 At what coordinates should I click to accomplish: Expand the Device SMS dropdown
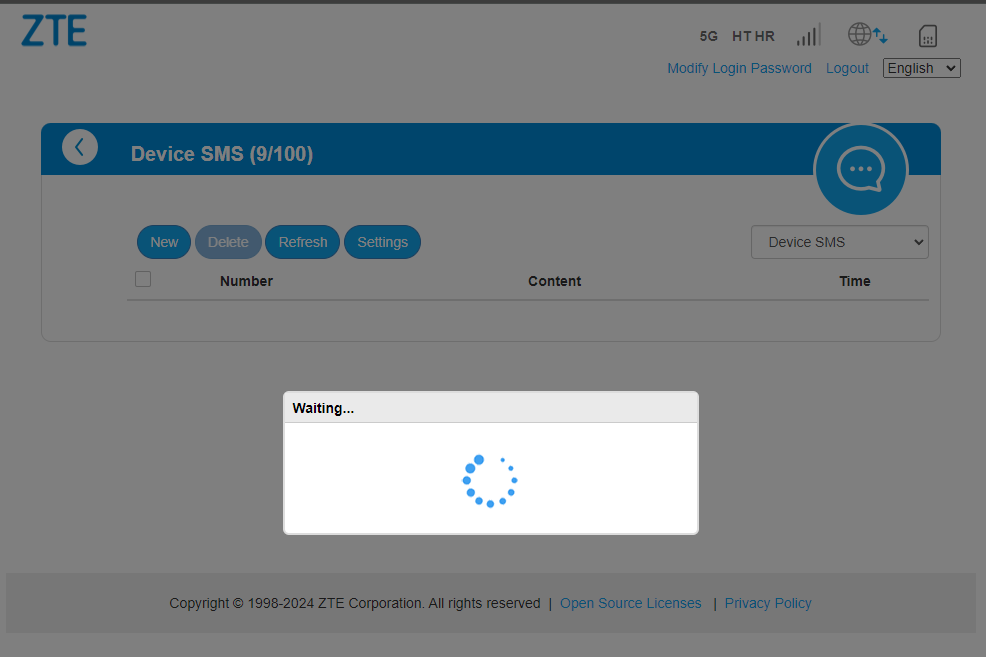click(839, 242)
